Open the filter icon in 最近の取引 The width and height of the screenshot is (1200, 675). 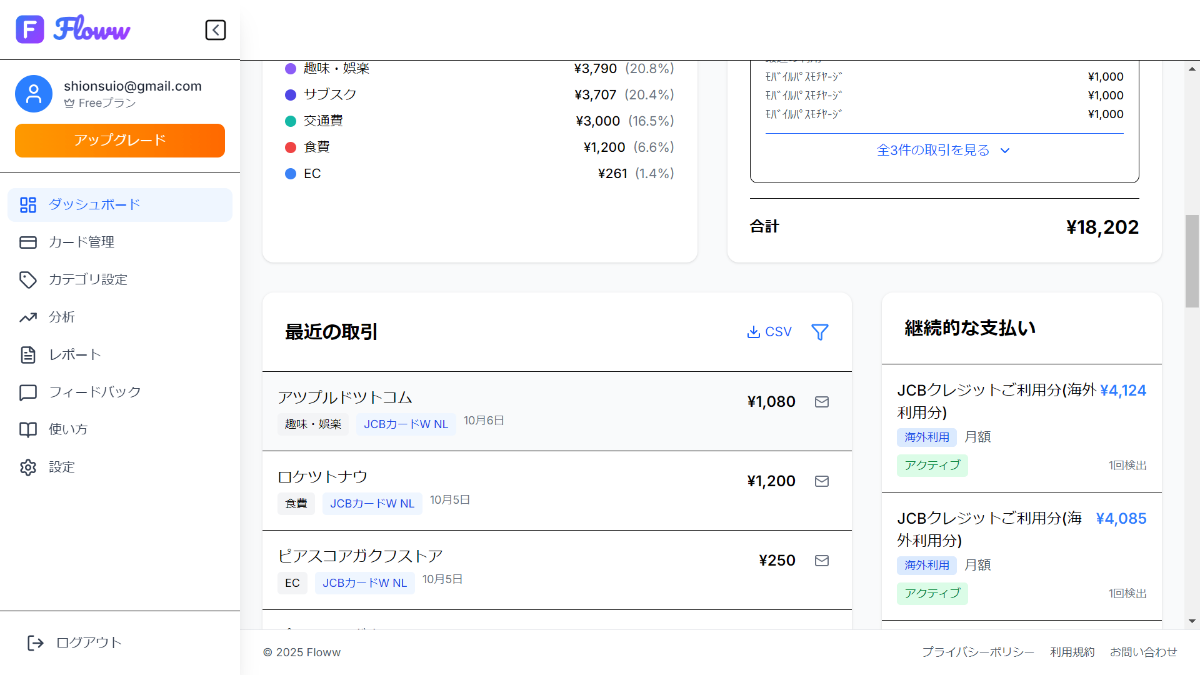click(820, 332)
